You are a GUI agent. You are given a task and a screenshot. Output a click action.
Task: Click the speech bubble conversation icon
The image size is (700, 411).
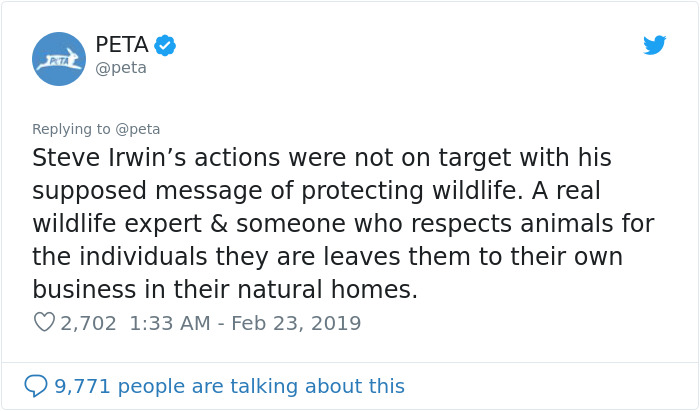[36, 386]
